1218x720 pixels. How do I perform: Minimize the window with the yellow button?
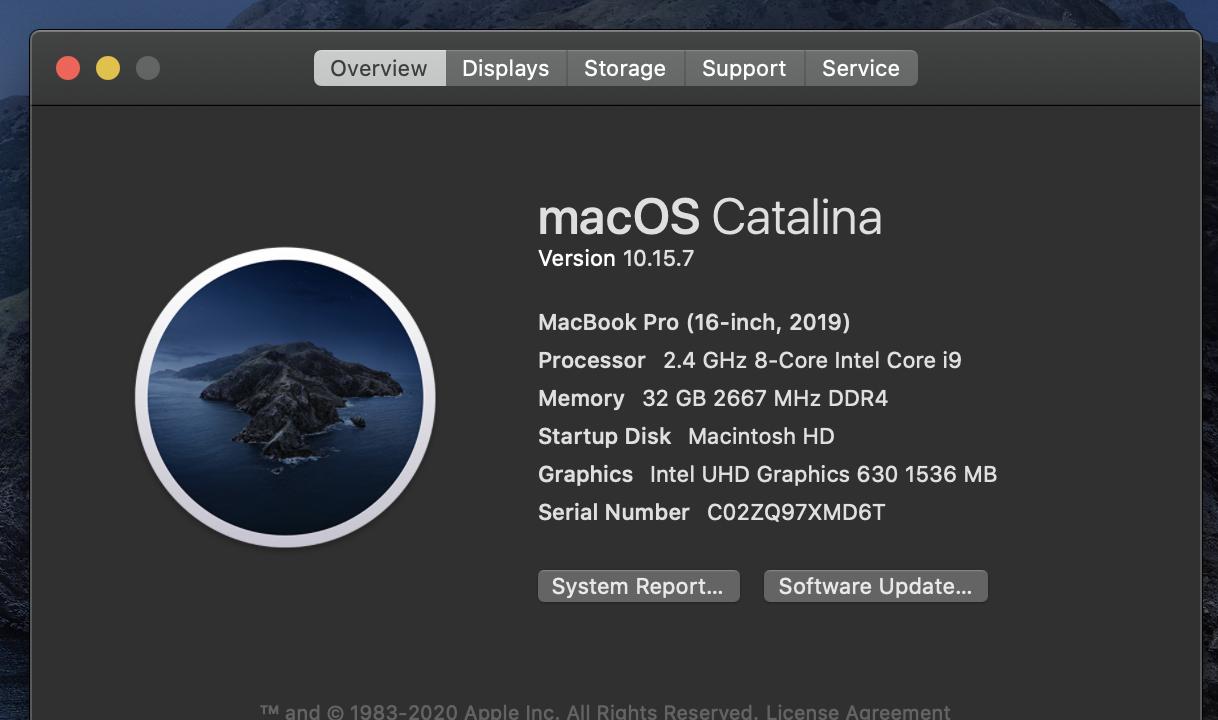click(x=108, y=68)
